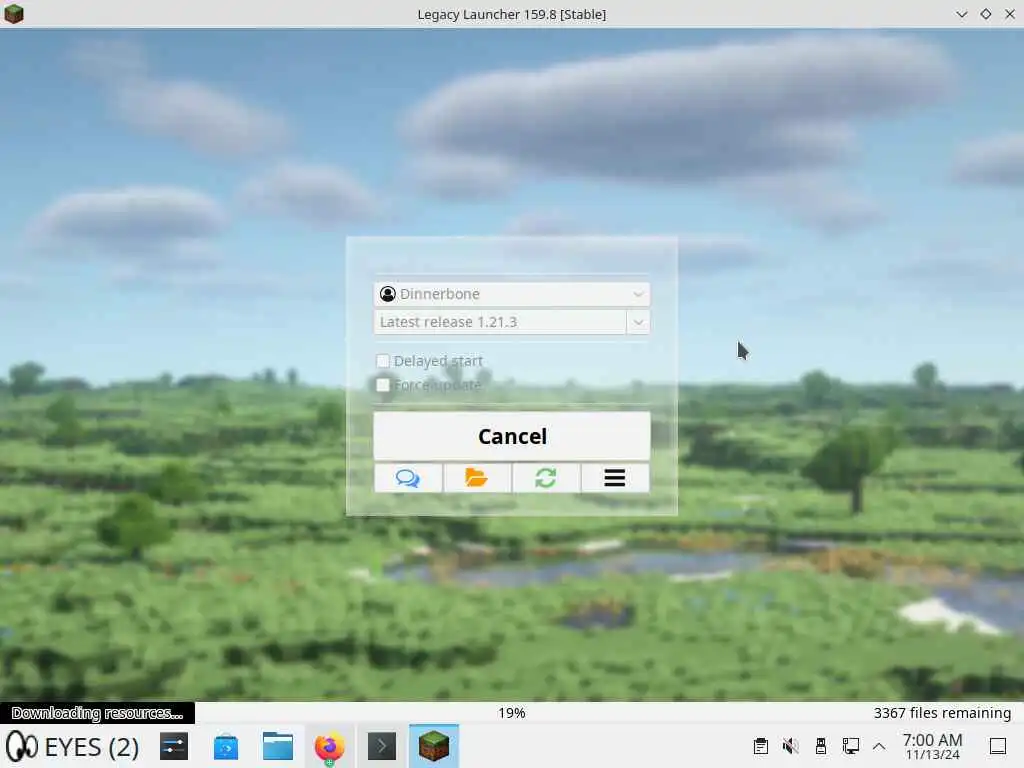Click the launcher grass block icon in title bar
The height and width of the screenshot is (768, 1024).
point(14,14)
